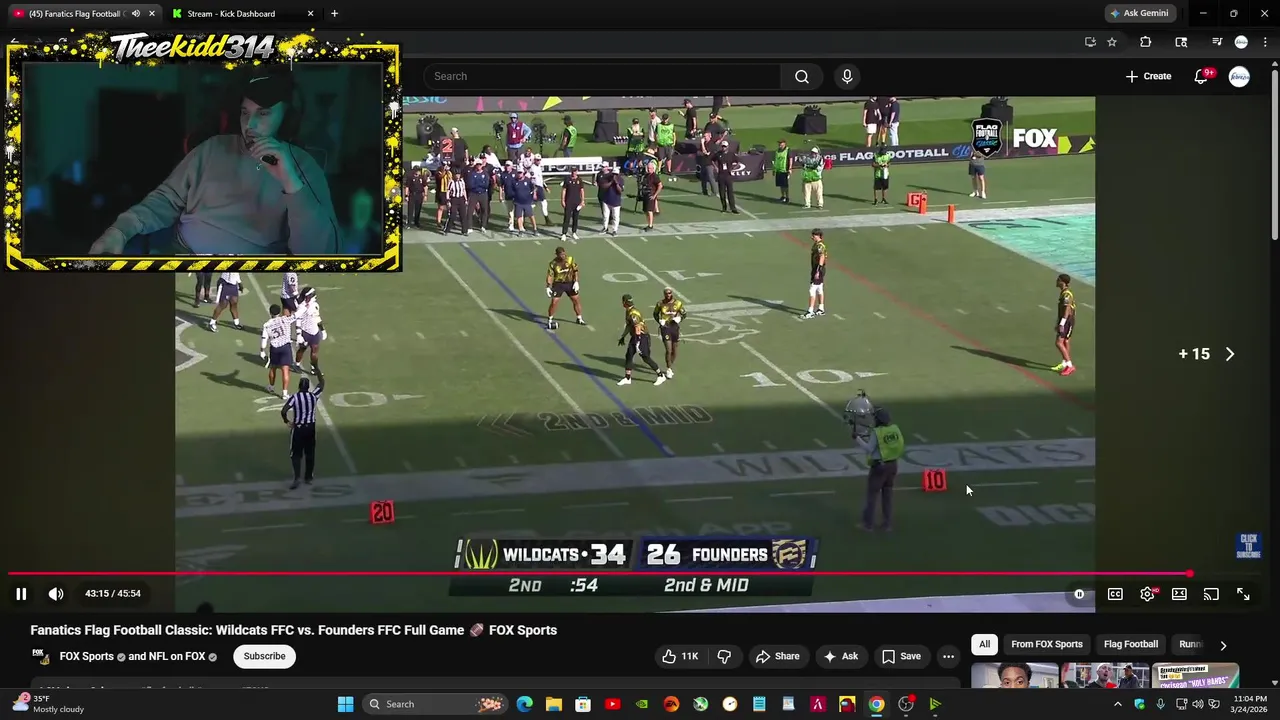Open YouTube notifications bell
The width and height of the screenshot is (1280, 720).
pyautogui.click(x=1202, y=76)
